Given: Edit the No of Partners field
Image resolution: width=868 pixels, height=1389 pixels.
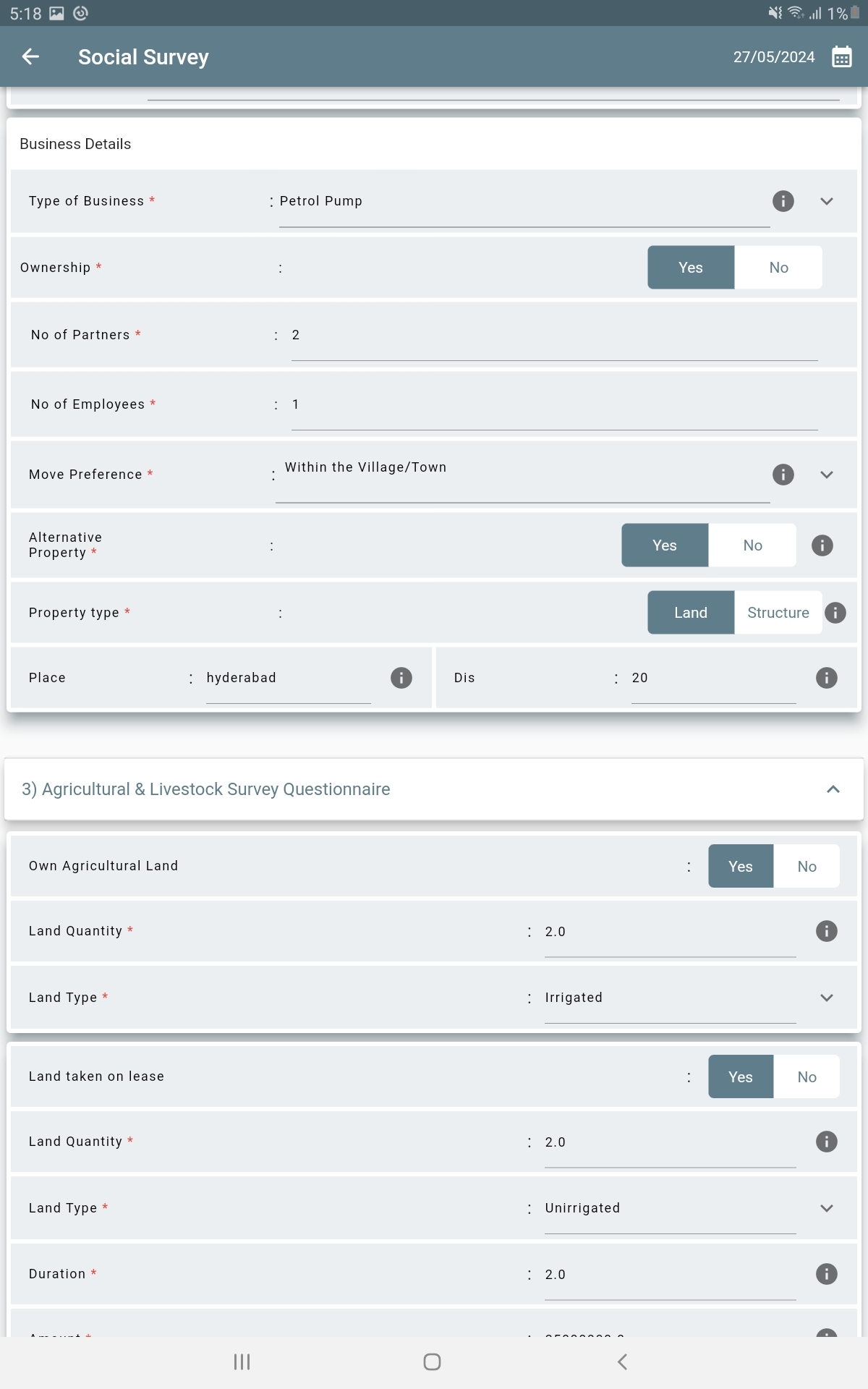Looking at the screenshot, I should click(554, 335).
